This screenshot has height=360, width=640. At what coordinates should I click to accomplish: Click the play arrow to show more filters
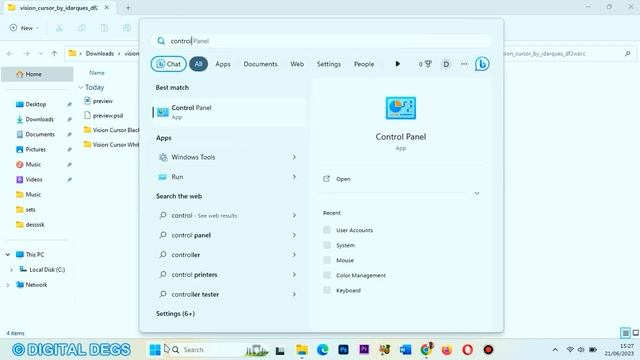[397, 64]
